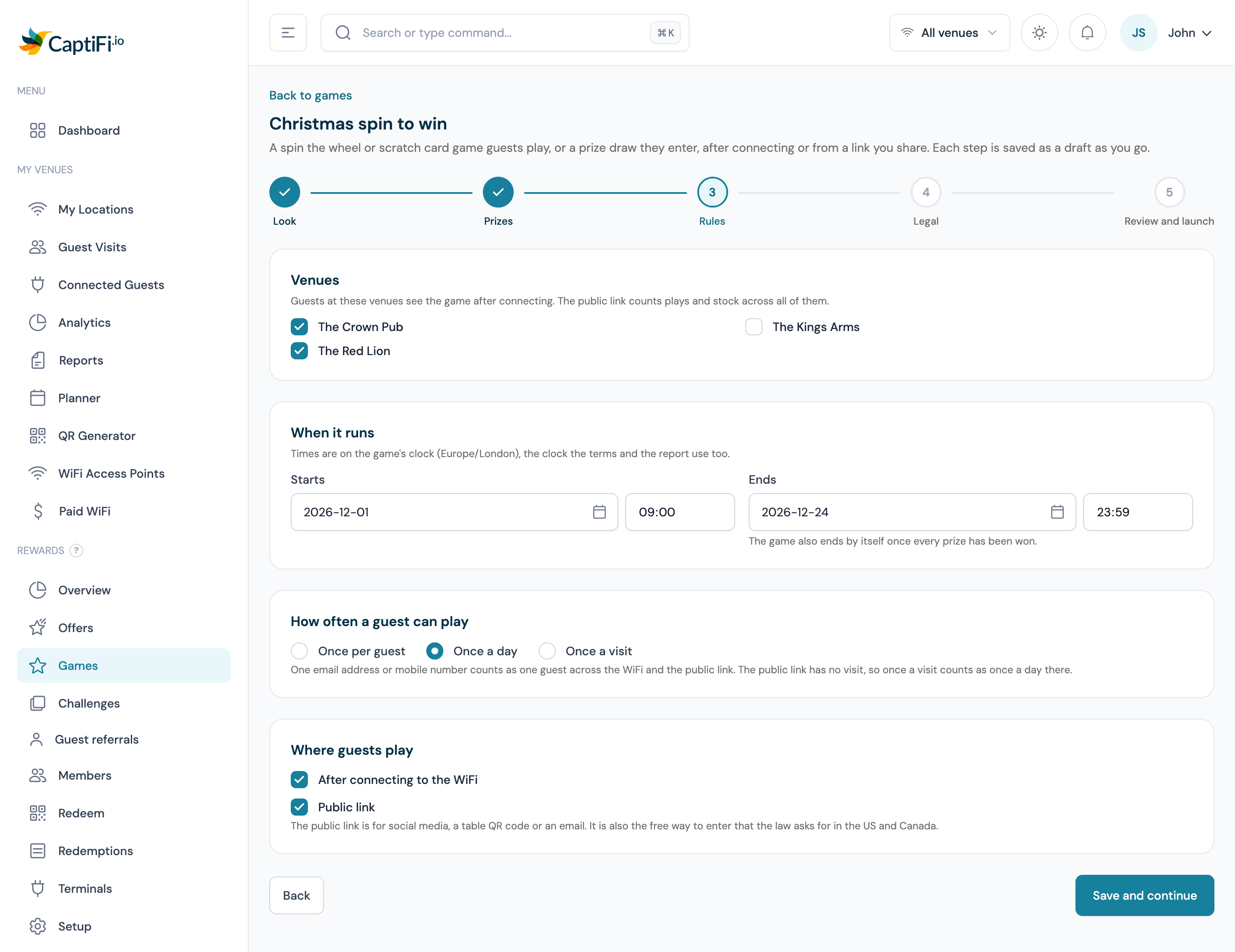Go to the Look step
The height and width of the screenshot is (952, 1235).
tap(284, 192)
